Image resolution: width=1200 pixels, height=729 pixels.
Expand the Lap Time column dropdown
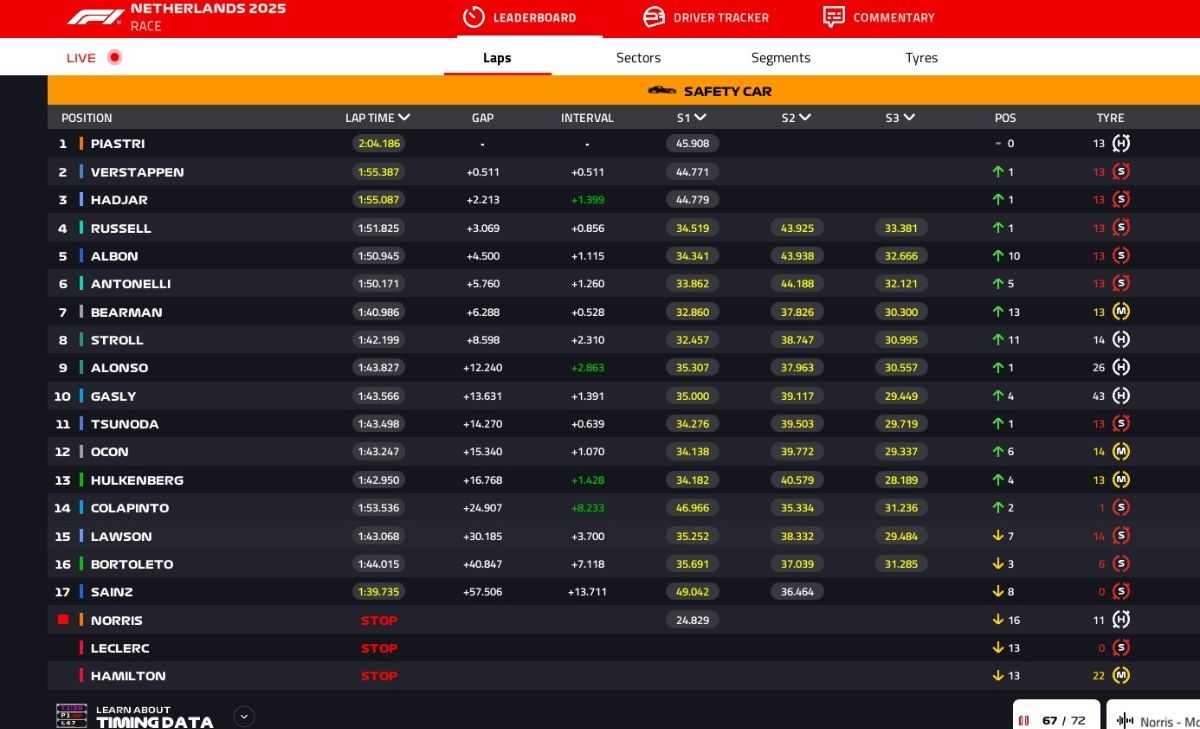tap(404, 118)
